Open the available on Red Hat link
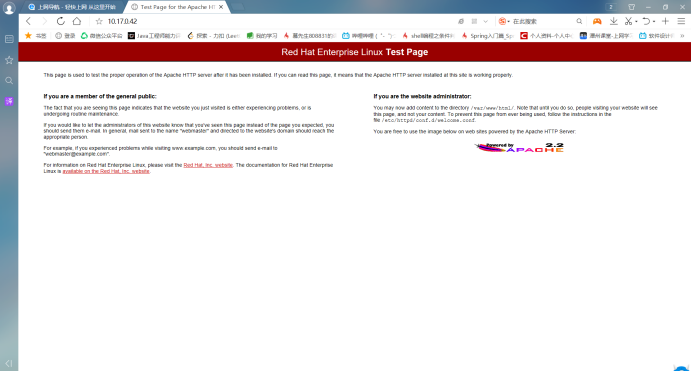 coord(106,171)
